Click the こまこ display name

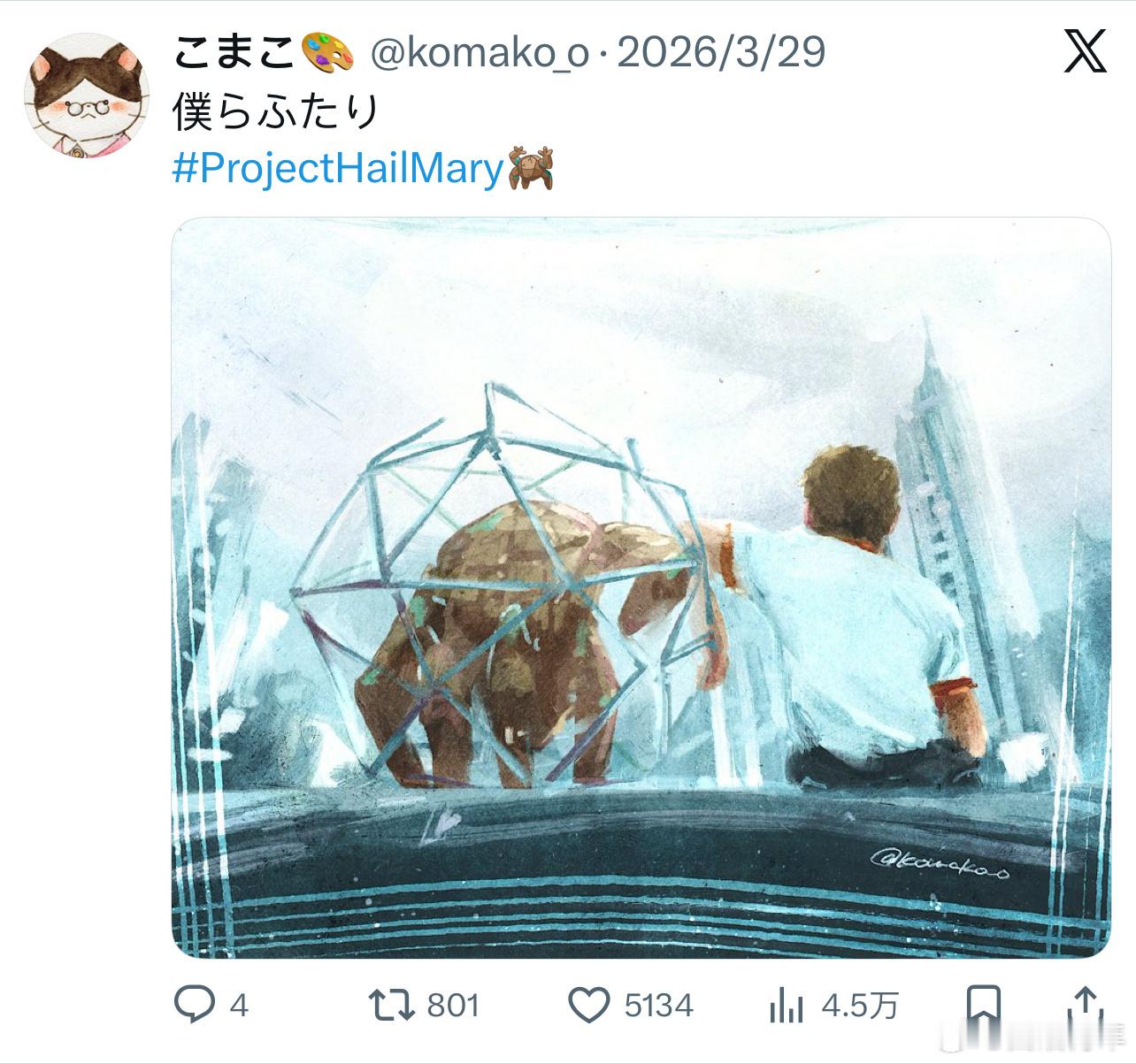(x=234, y=52)
